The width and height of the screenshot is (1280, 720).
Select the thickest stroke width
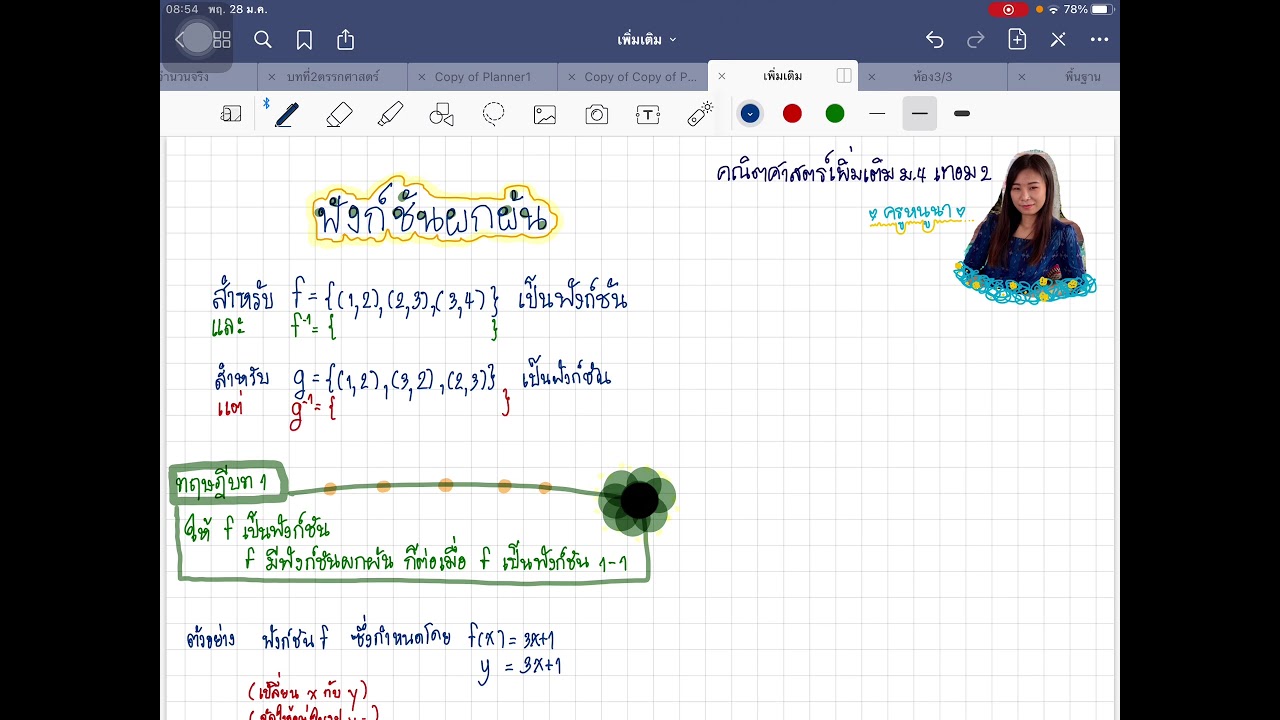(x=962, y=114)
